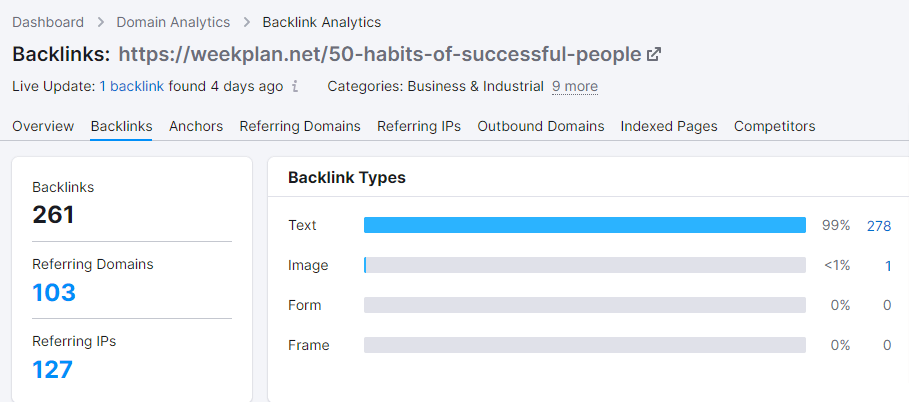Click the Dashboard breadcrumb link
This screenshot has height=402, width=909.
(50, 22)
